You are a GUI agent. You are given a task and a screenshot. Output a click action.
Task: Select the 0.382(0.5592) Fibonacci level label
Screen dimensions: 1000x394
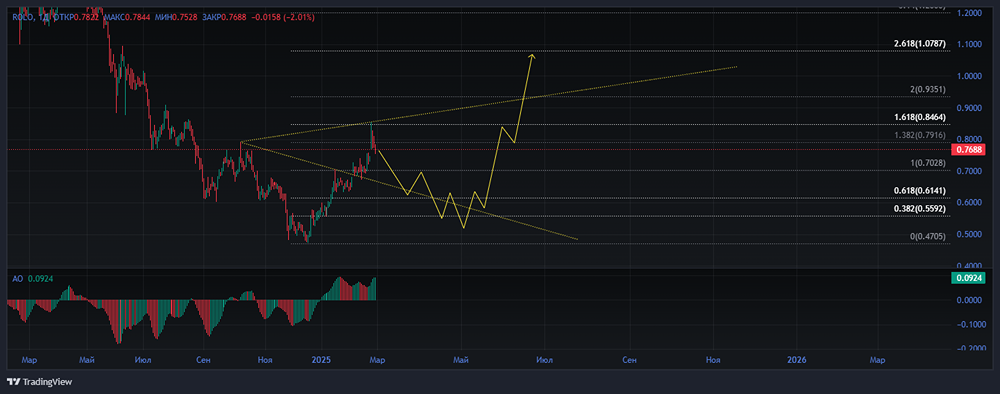pos(920,208)
